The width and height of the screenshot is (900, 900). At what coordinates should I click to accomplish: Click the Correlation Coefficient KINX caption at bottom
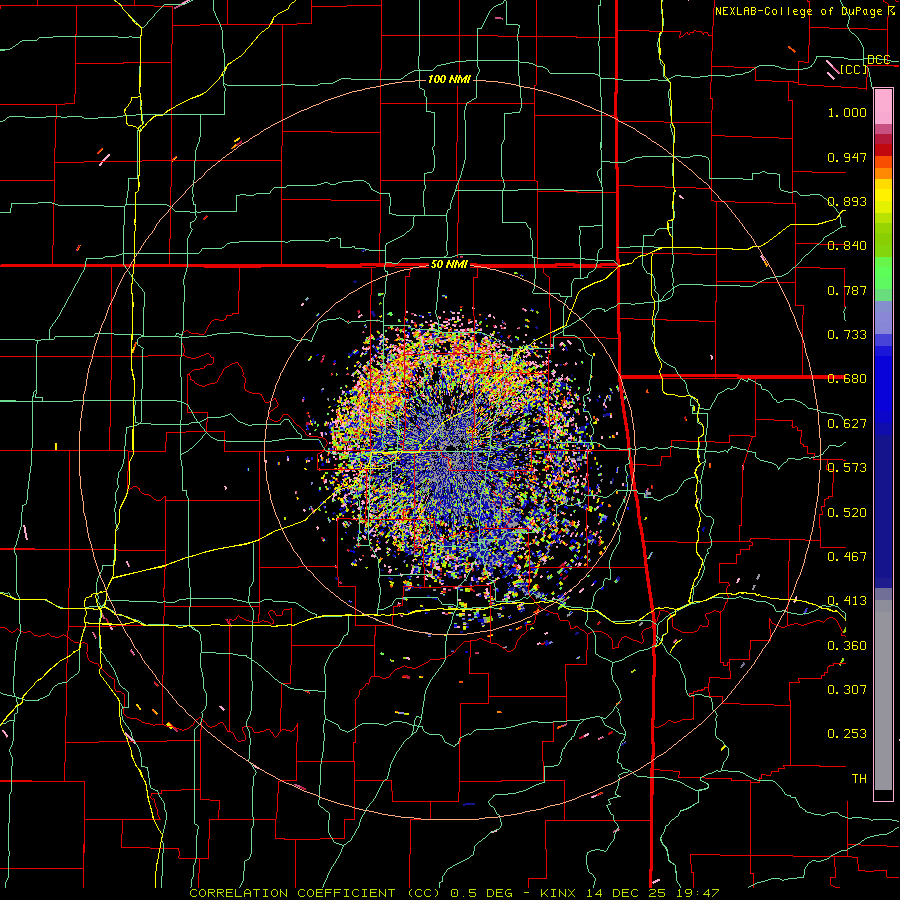454,893
